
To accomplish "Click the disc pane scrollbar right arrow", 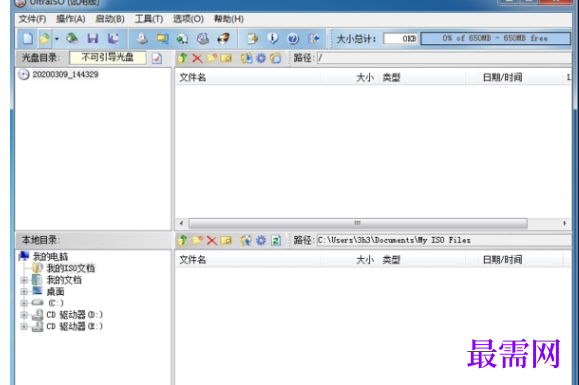I will coord(564,223).
